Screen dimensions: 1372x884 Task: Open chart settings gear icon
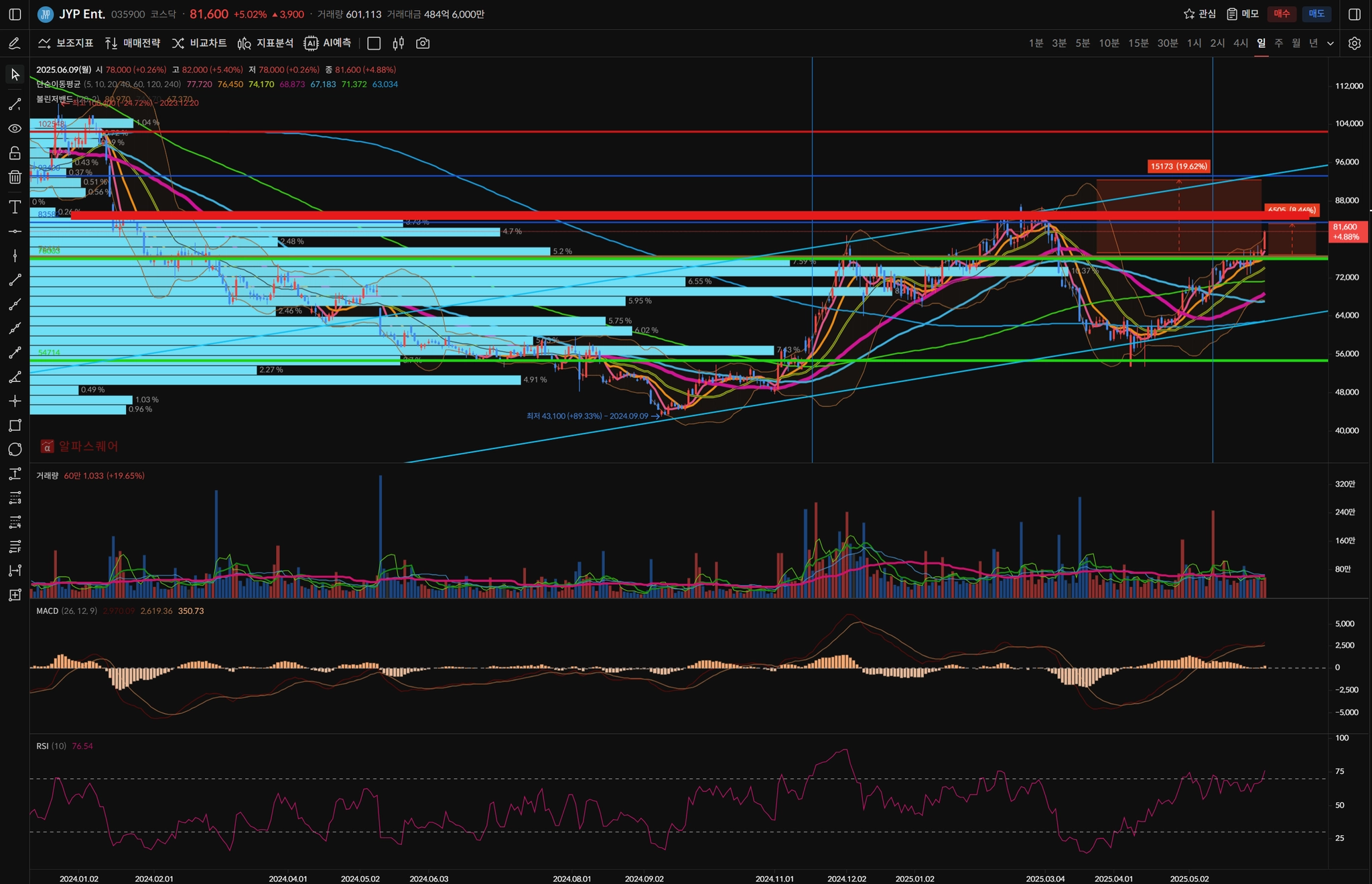1354,44
